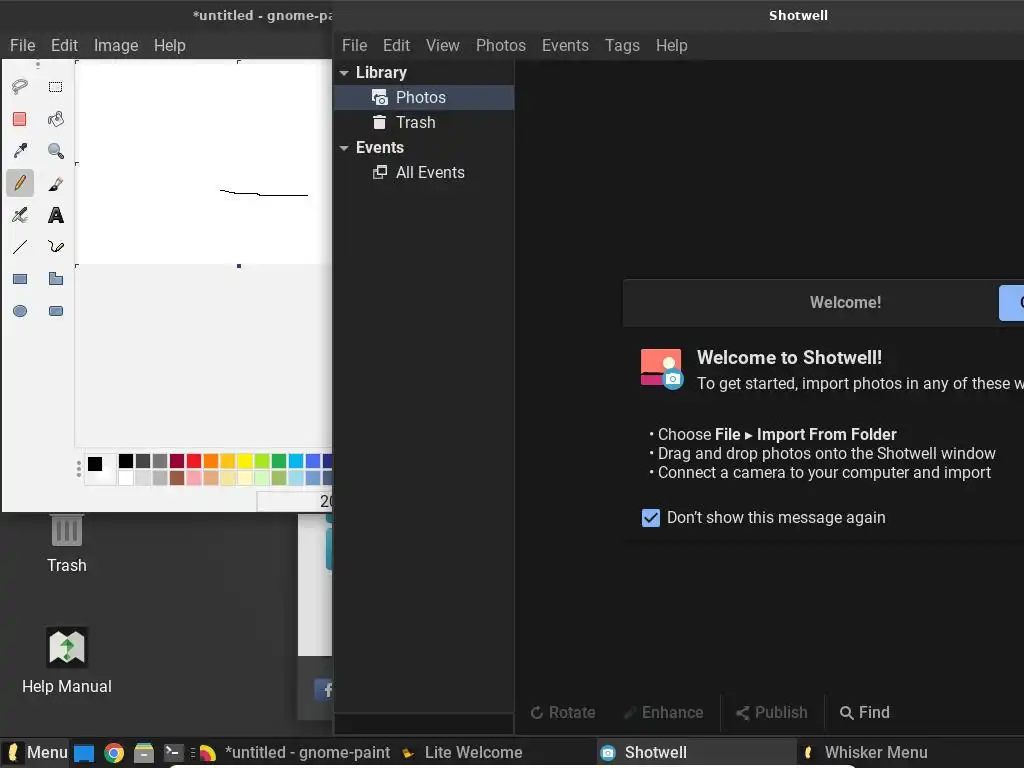Choose the polygon shape tool
This screenshot has width=1024, height=768.
click(56, 279)
